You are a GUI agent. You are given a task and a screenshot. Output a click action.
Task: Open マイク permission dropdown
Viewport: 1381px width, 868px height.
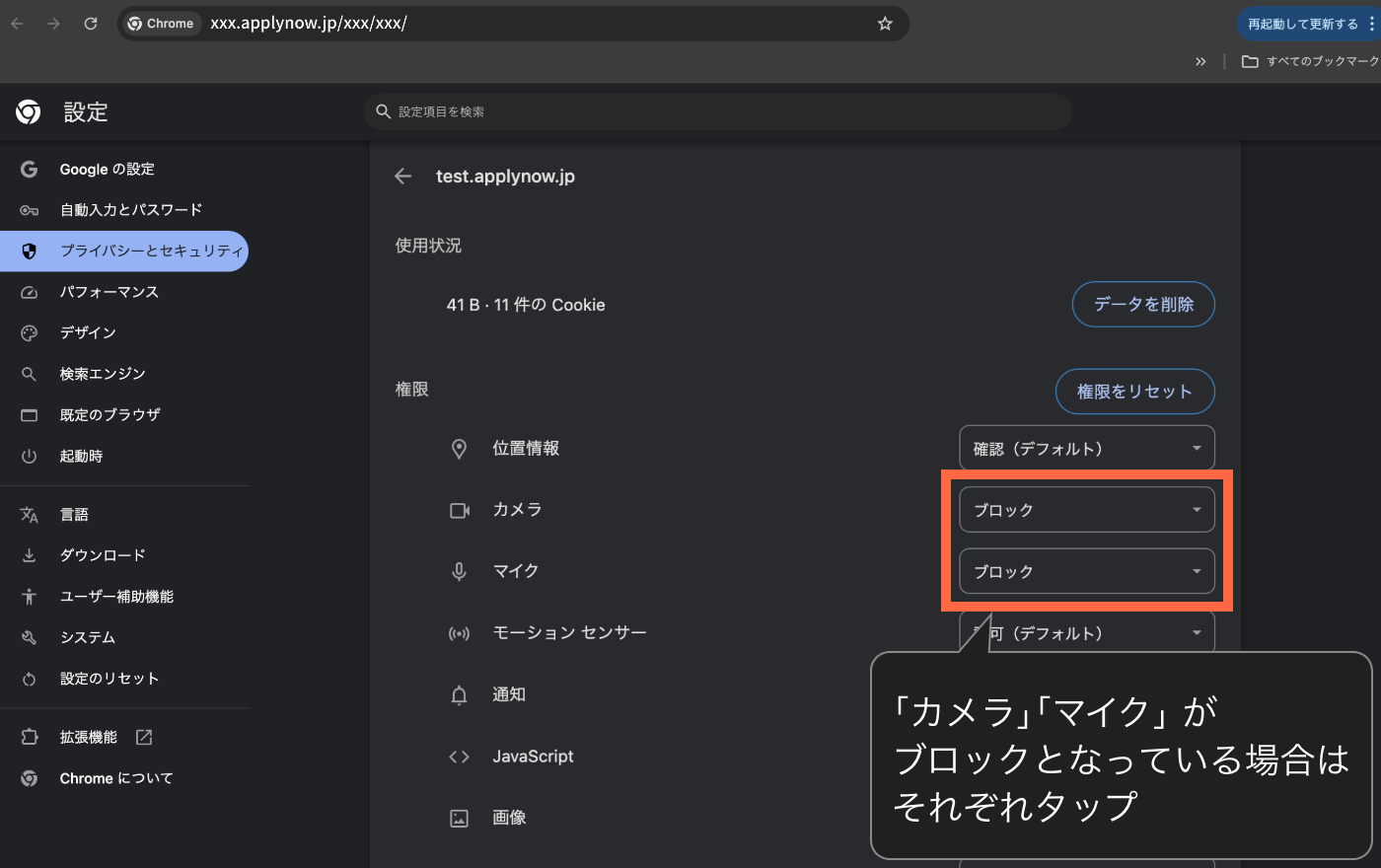pyautogui.click(x=1087, y=571)
